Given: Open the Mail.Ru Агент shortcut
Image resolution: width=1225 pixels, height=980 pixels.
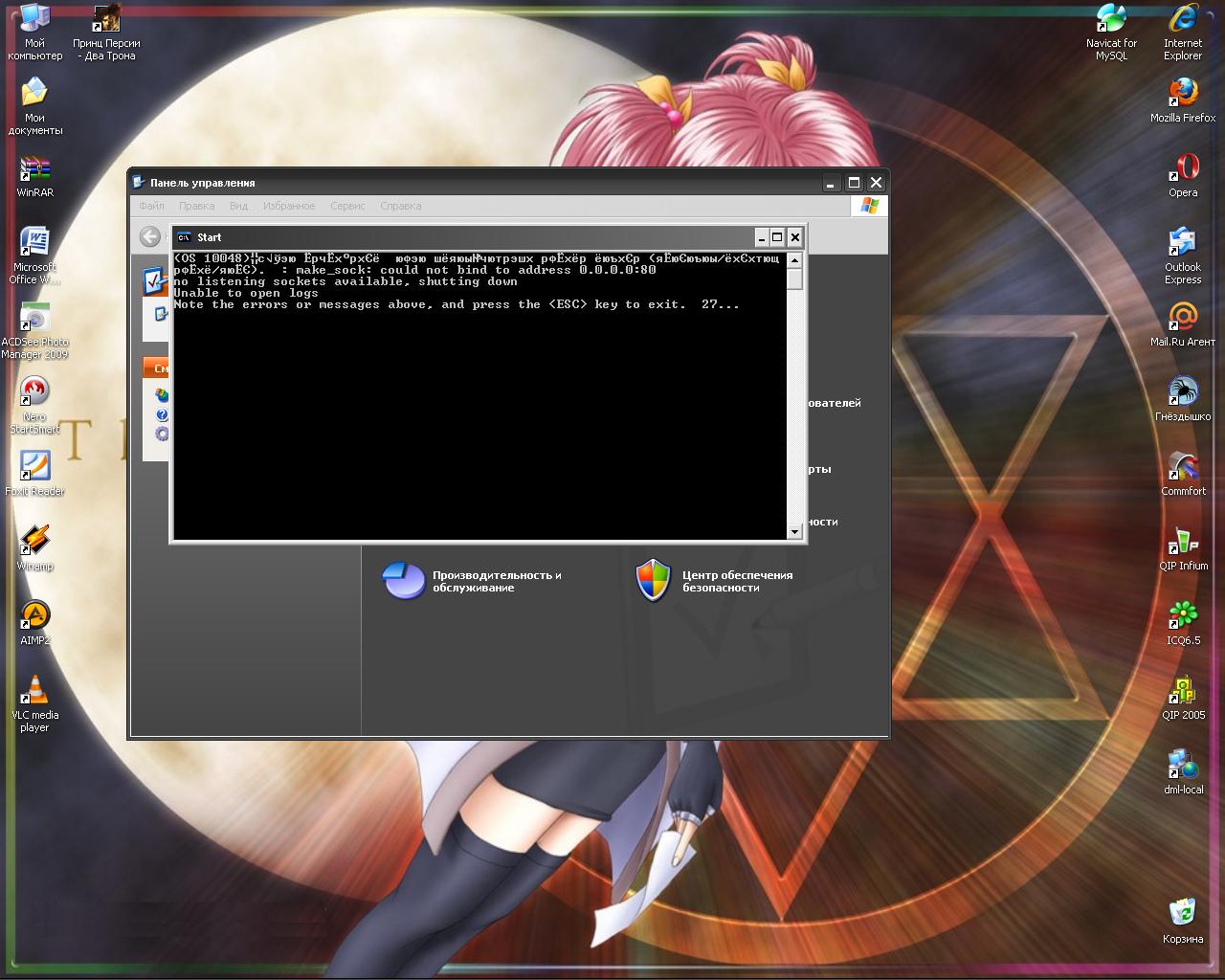Looking at the screenshot, I should [x=1183, y=319].
